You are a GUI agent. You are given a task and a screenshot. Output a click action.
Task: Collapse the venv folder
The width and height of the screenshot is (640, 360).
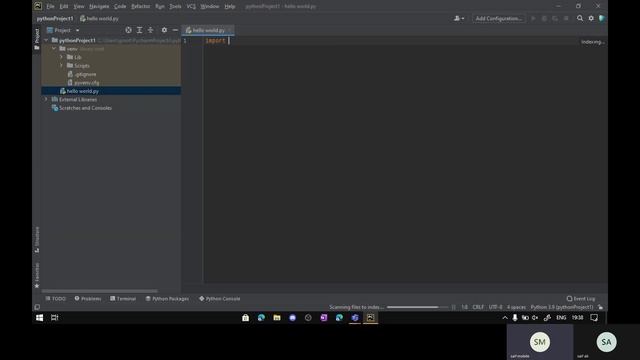pos(54,49)
